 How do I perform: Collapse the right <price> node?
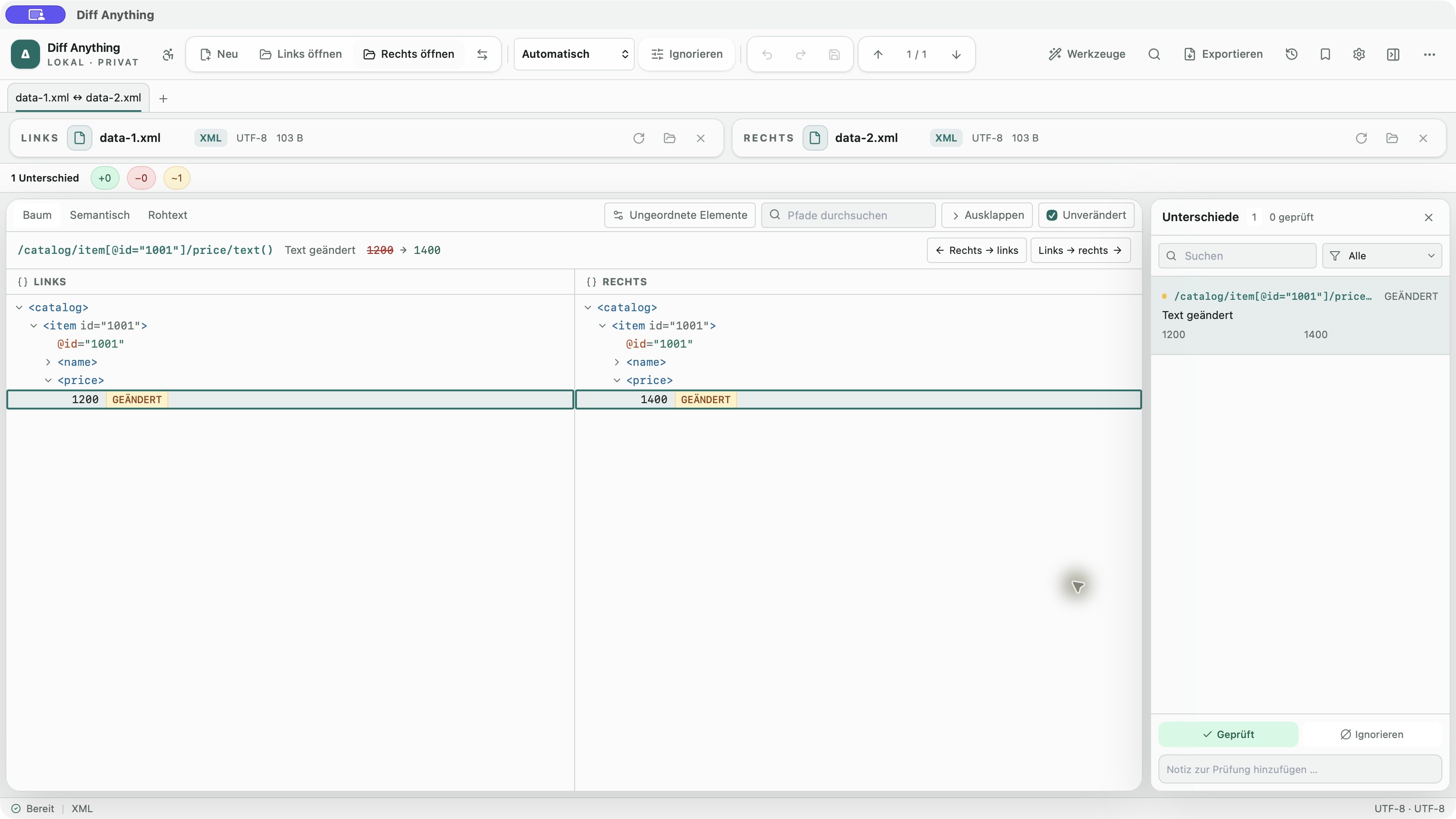click(x=617, y=380)
